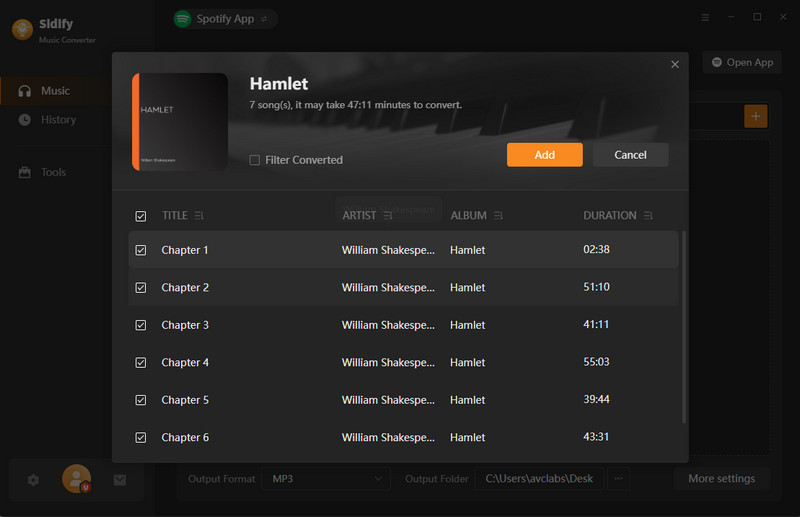Click the Hamlet album cover thumbnail
Screen dimensions: 800x517
[x=180, y=121]
